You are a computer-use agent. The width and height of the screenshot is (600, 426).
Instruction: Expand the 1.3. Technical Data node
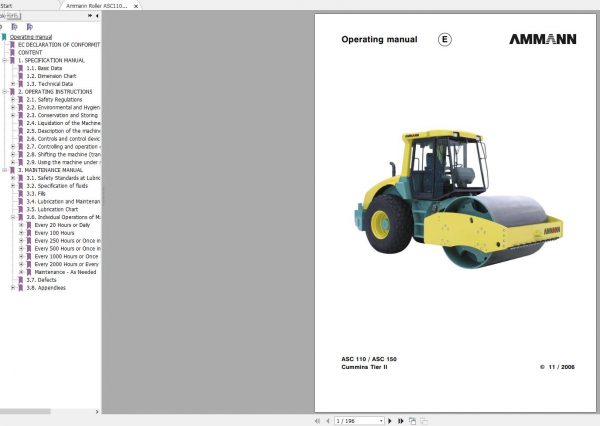(13, 84)
